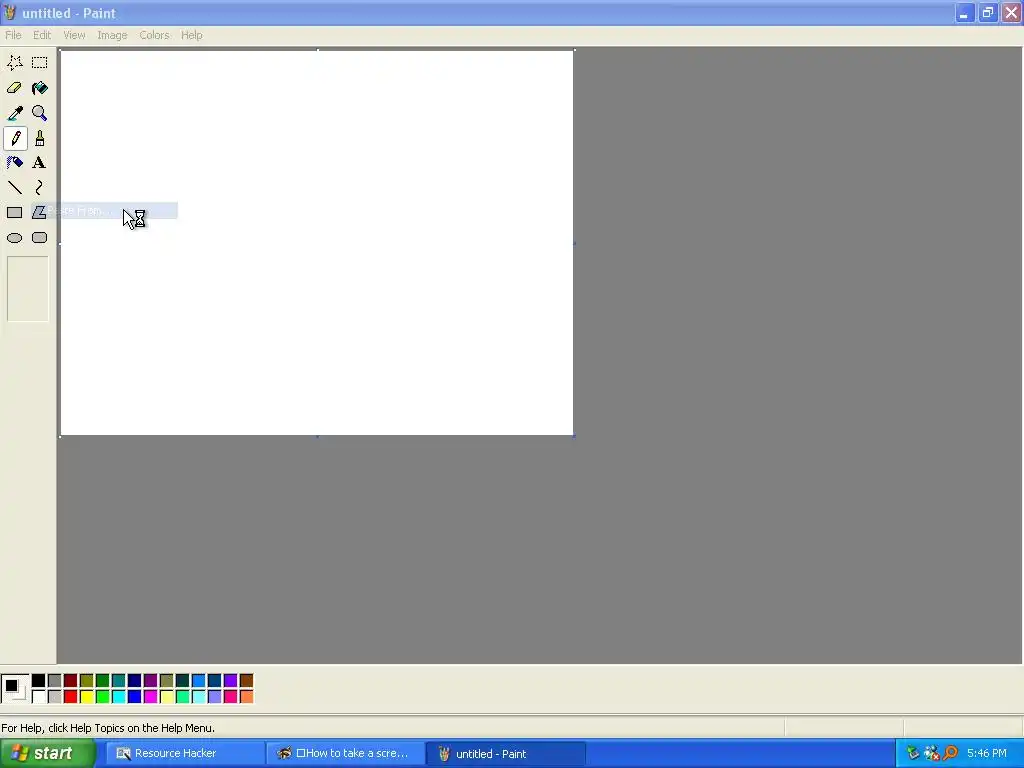Choose the hot pink swatch
The width and height of the screenshot is (1024, 768).
231,697
